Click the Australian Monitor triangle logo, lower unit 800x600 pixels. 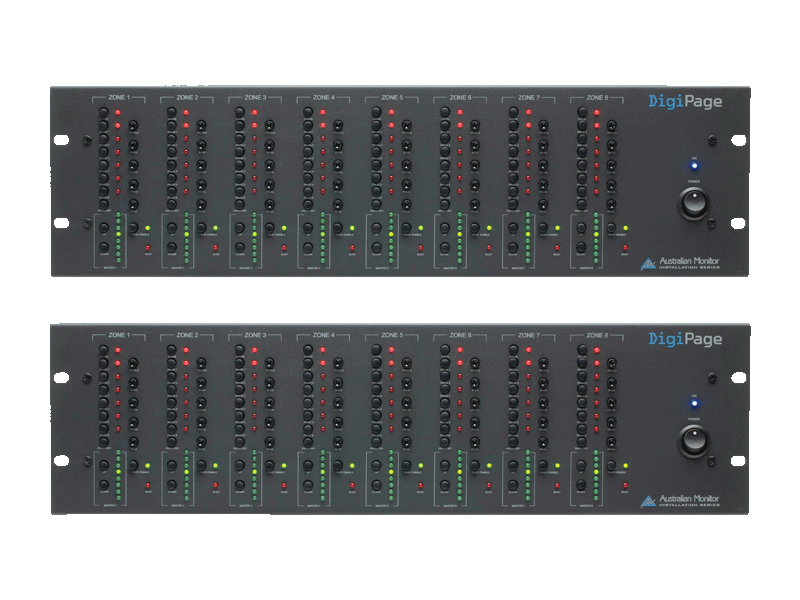pyautogui.click(x=648, y=502)
